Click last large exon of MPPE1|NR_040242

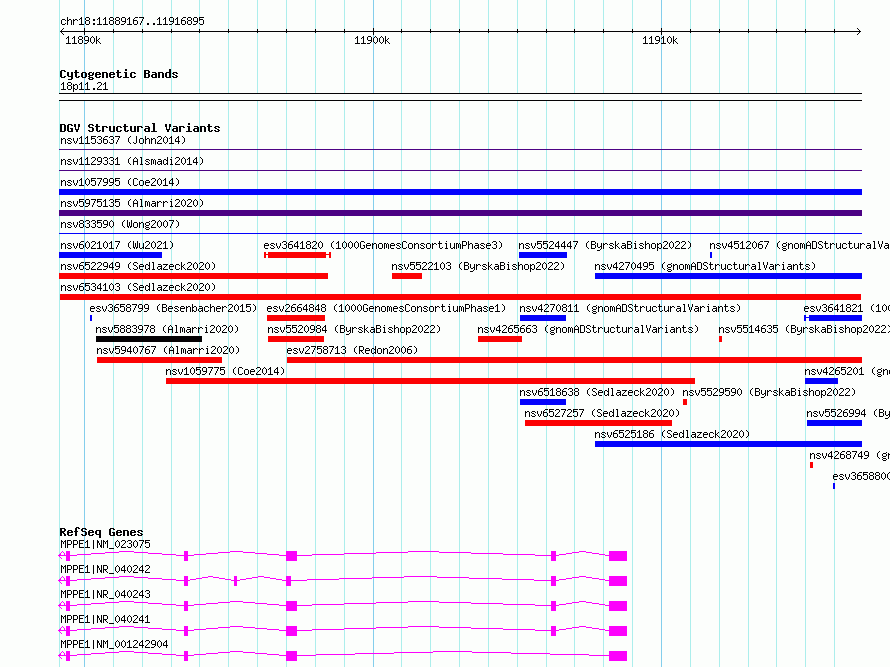[618, 581]
